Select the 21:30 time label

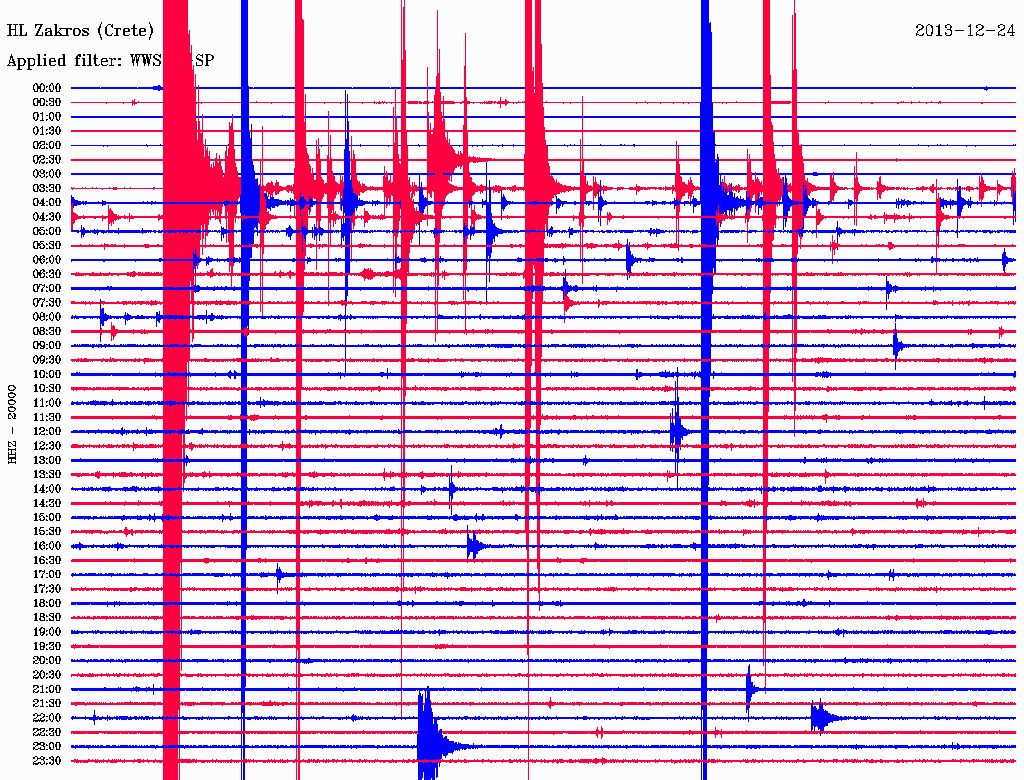coord(47,704)
